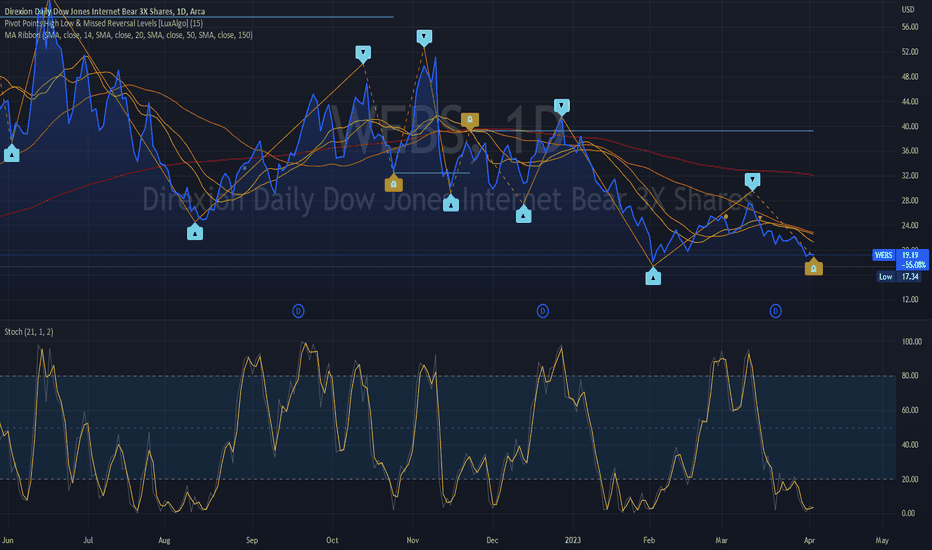Click the USD currency label

[908, 10]
